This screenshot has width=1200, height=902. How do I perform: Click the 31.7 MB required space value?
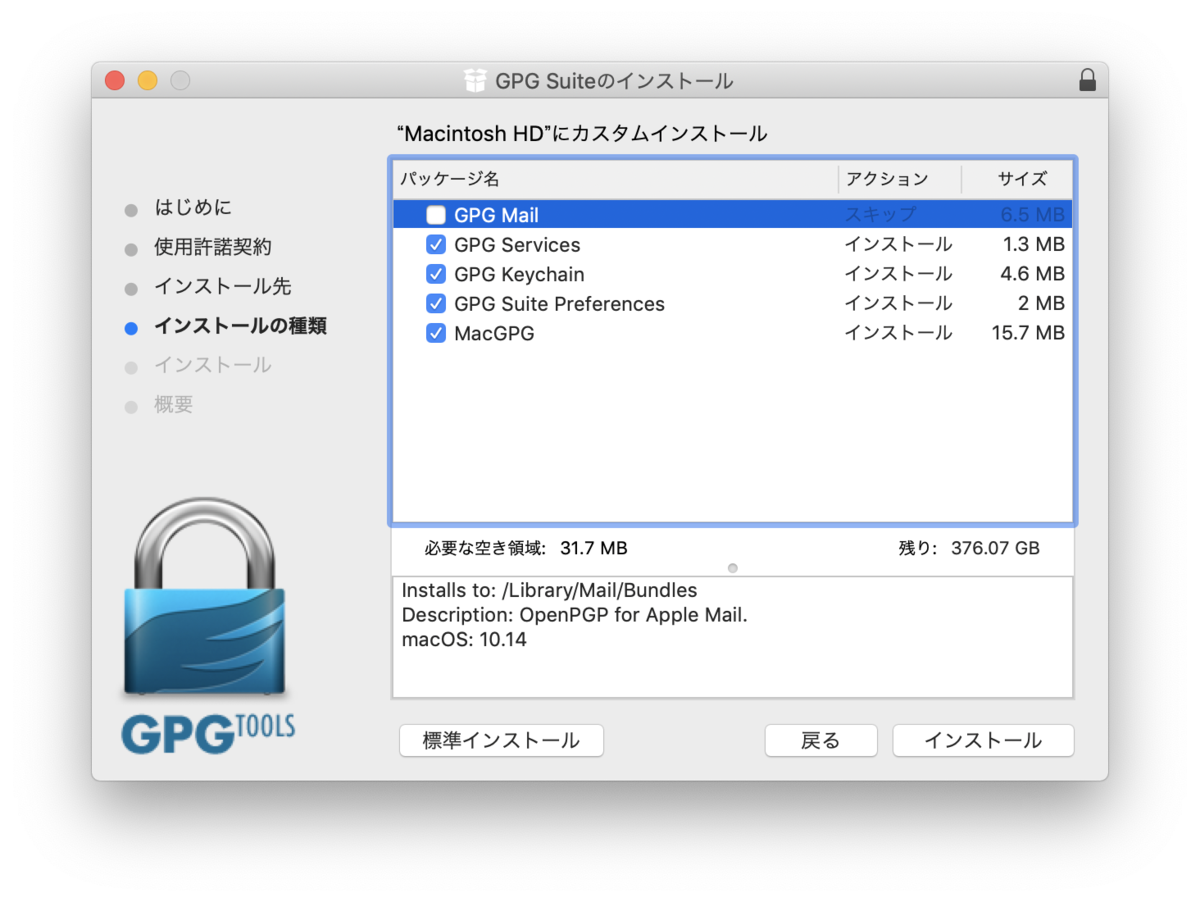(x=594, y=548)
